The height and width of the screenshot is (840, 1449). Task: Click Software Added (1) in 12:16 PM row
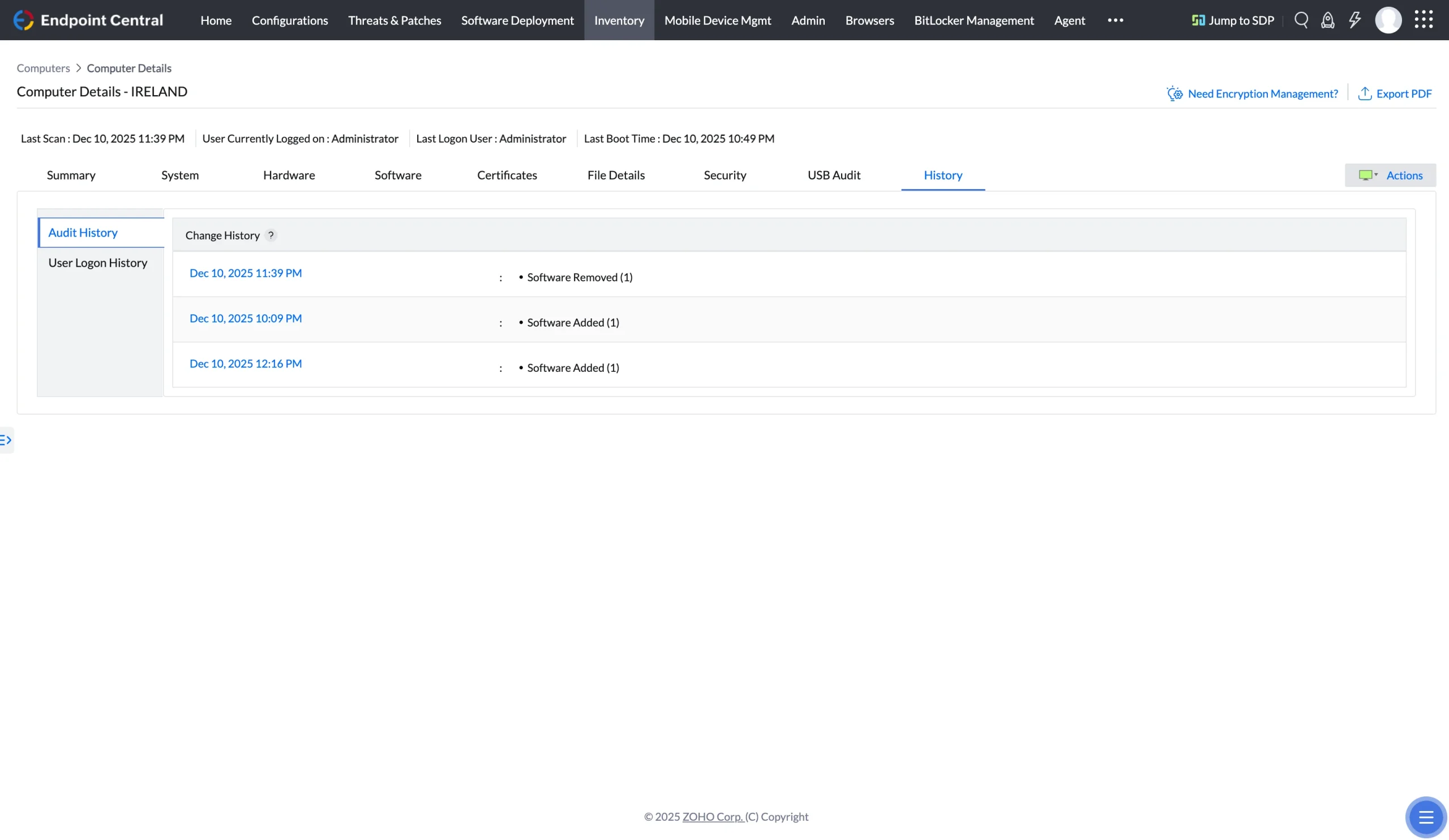(573, 368)
